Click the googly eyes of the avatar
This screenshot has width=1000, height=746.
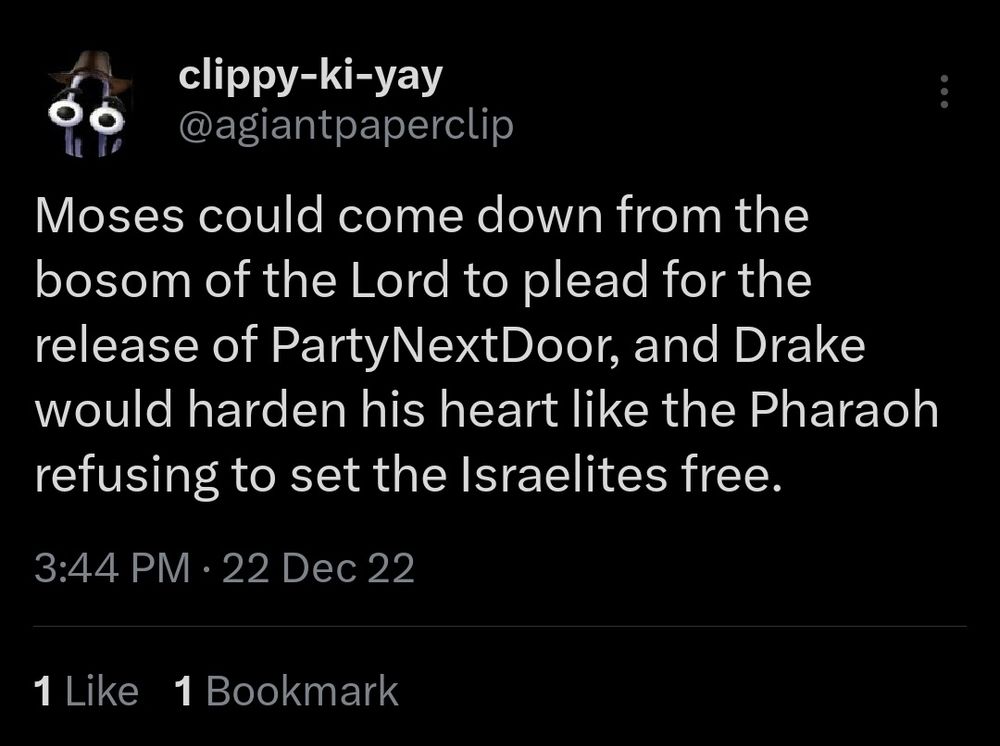(x=87, y=116)
